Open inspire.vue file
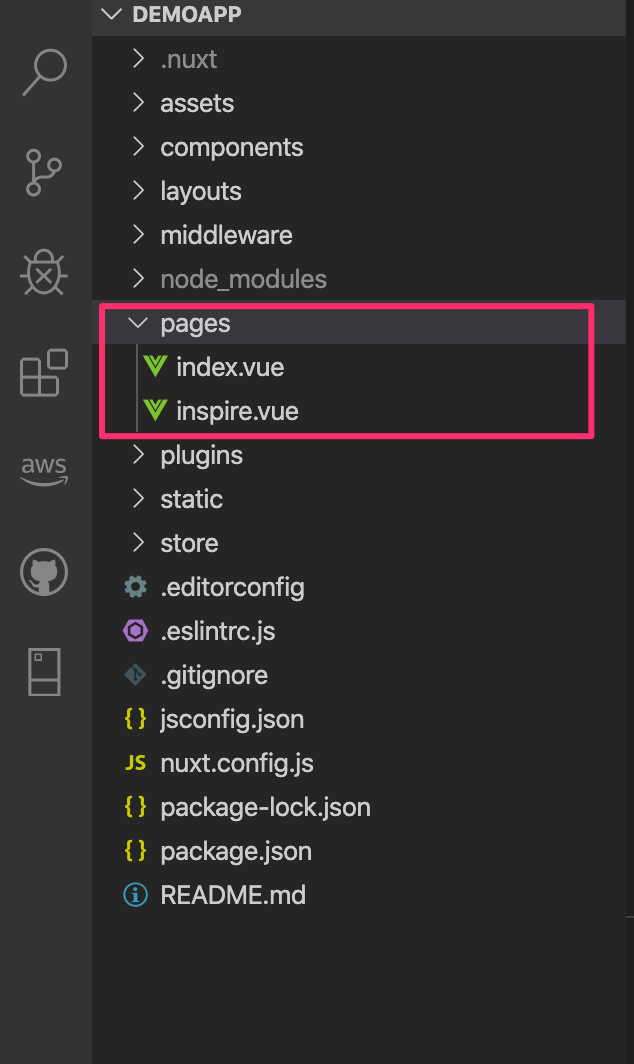This screenshot has width=634, height=1064. coord(237,411)
